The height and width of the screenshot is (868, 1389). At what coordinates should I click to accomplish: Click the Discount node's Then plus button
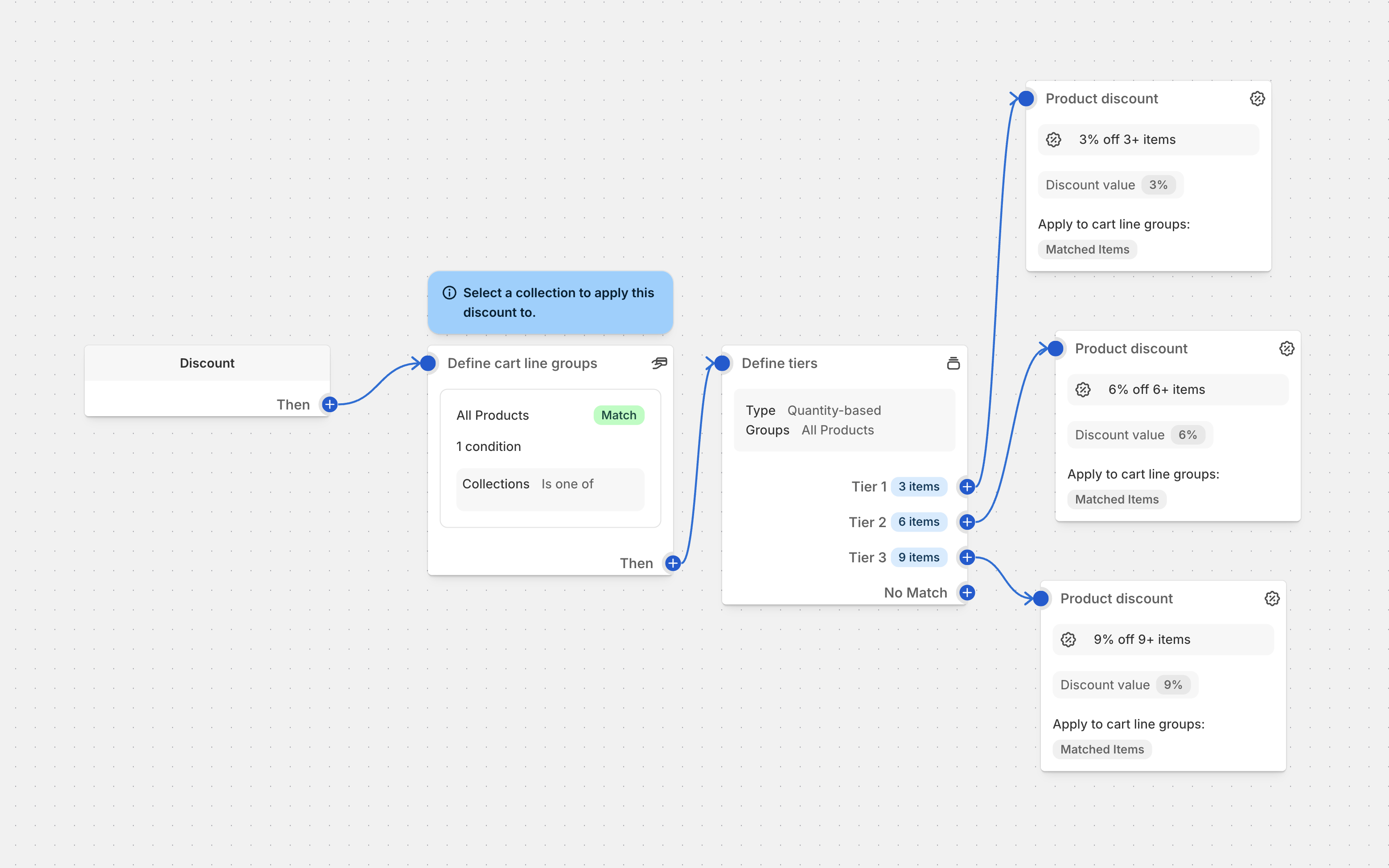tap(329, 404)
